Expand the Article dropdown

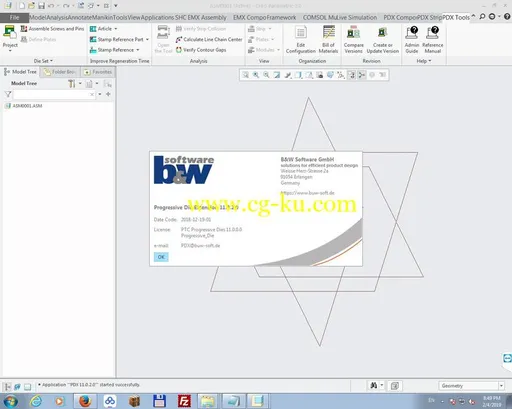(x=116, y=29)
